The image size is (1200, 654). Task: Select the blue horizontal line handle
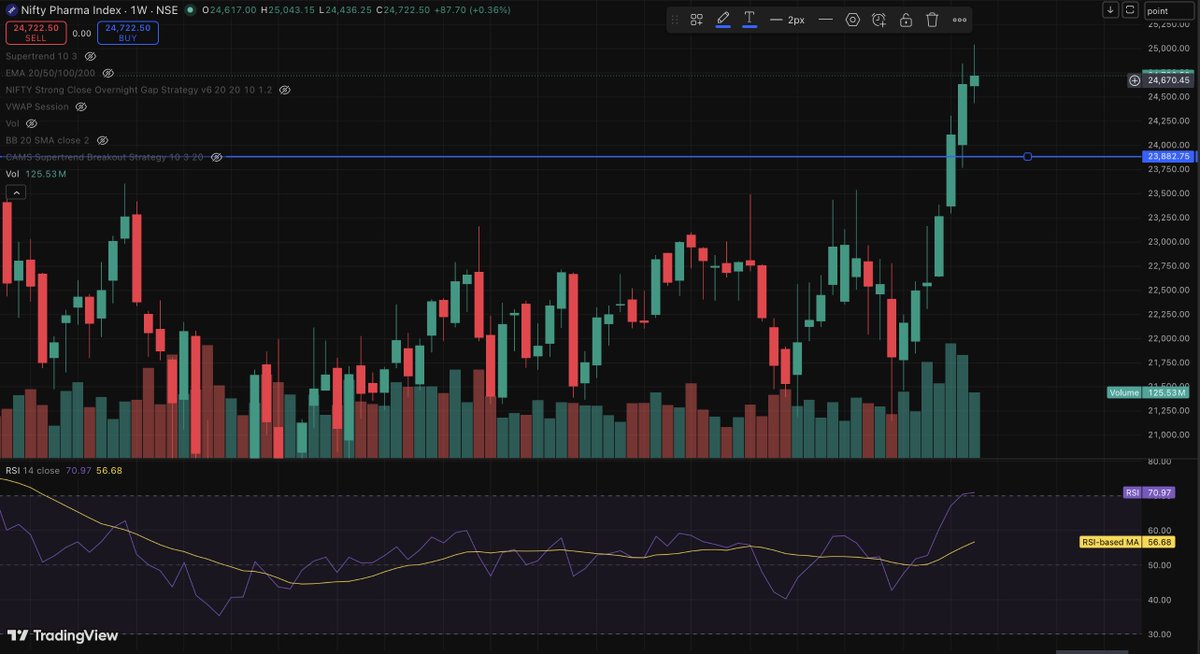click(x=1027, y=157)
